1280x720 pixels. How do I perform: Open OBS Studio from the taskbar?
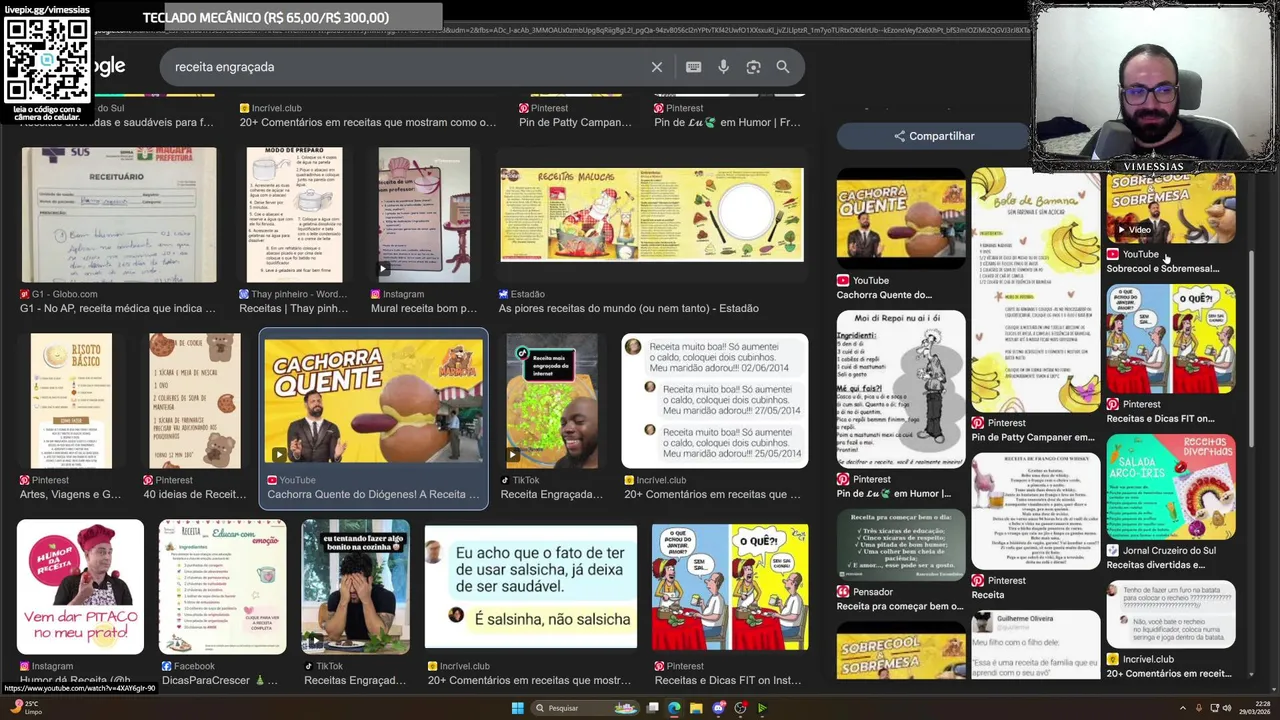(740, 708)
